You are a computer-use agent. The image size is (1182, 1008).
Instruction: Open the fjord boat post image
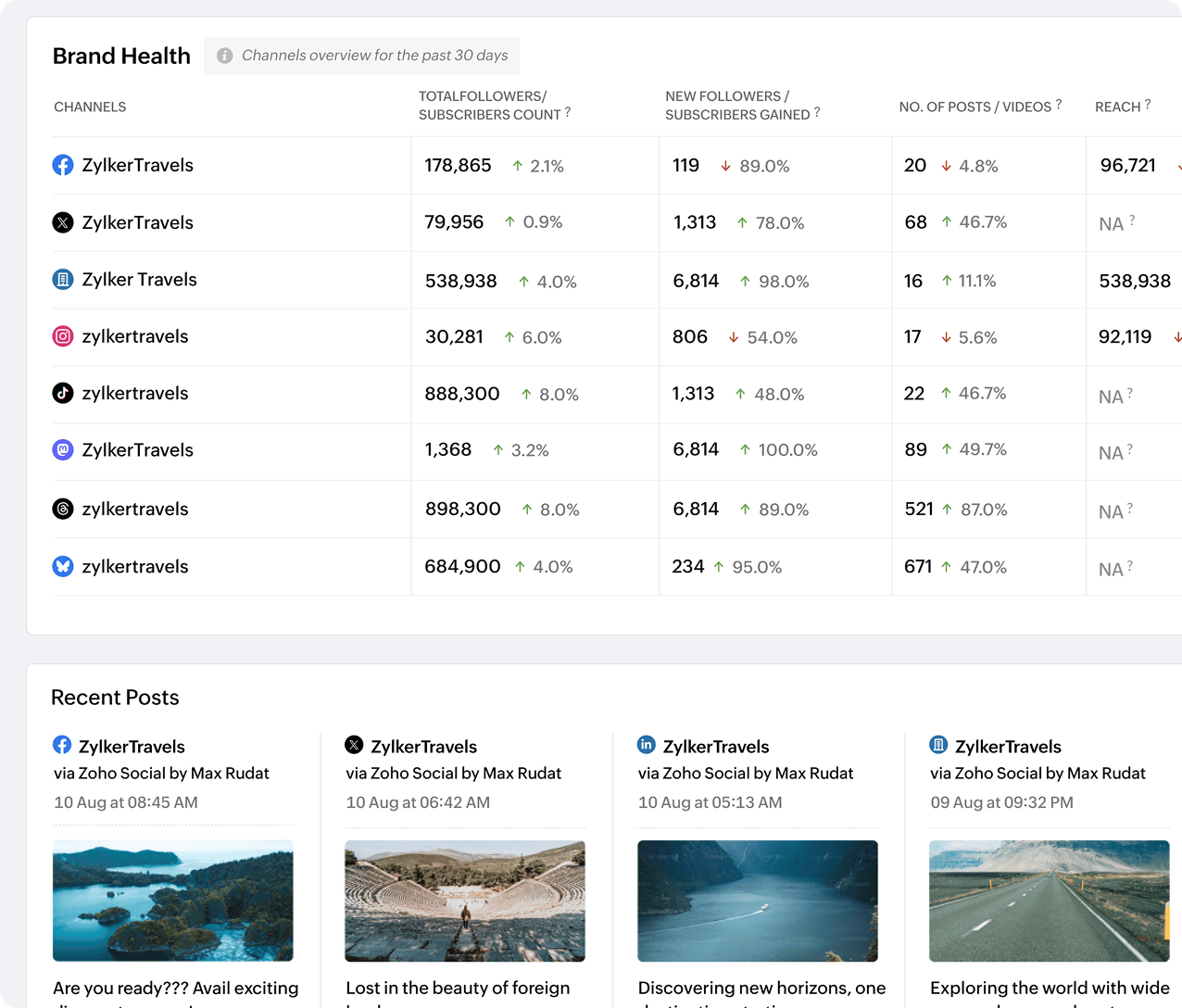point(758,901)
